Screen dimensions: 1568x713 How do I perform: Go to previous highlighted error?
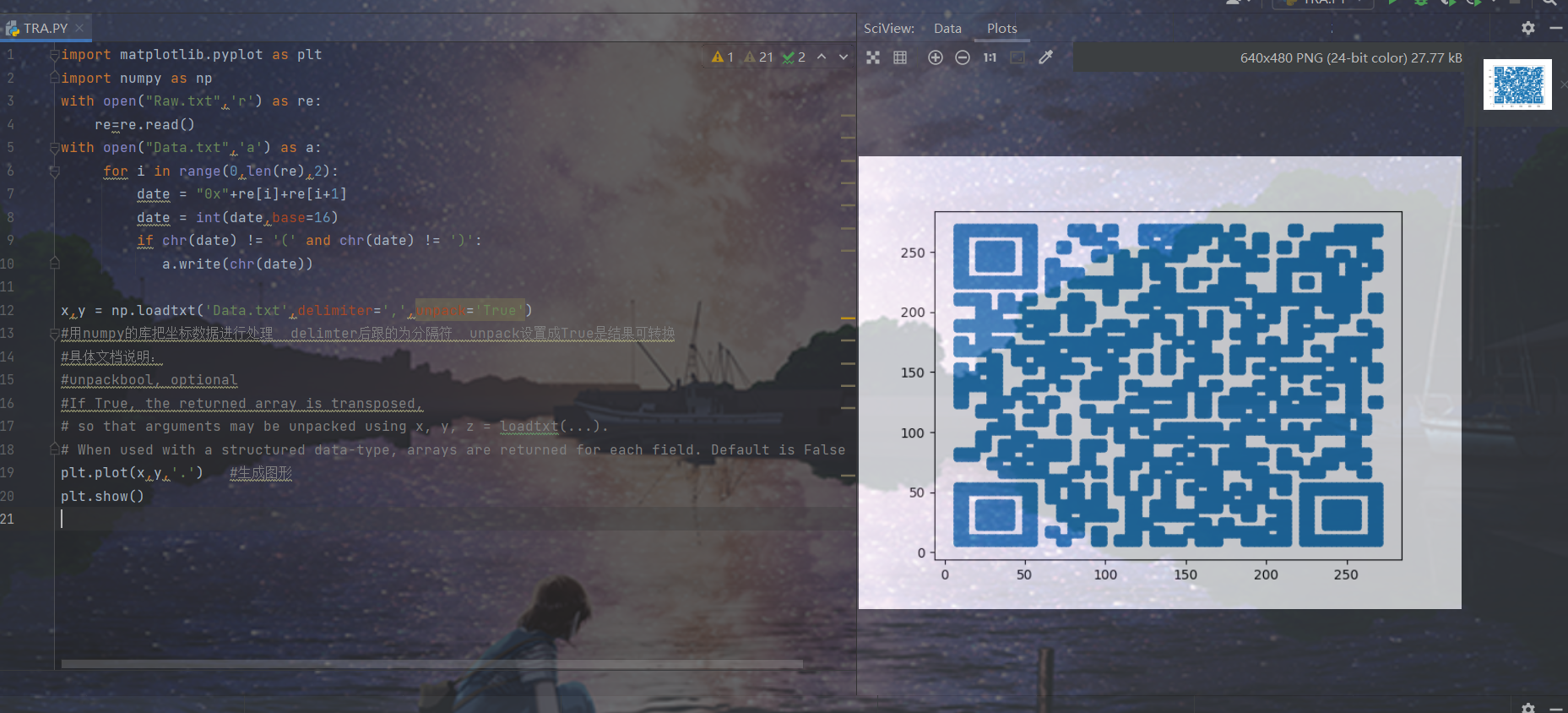click(x=822, y=57)
